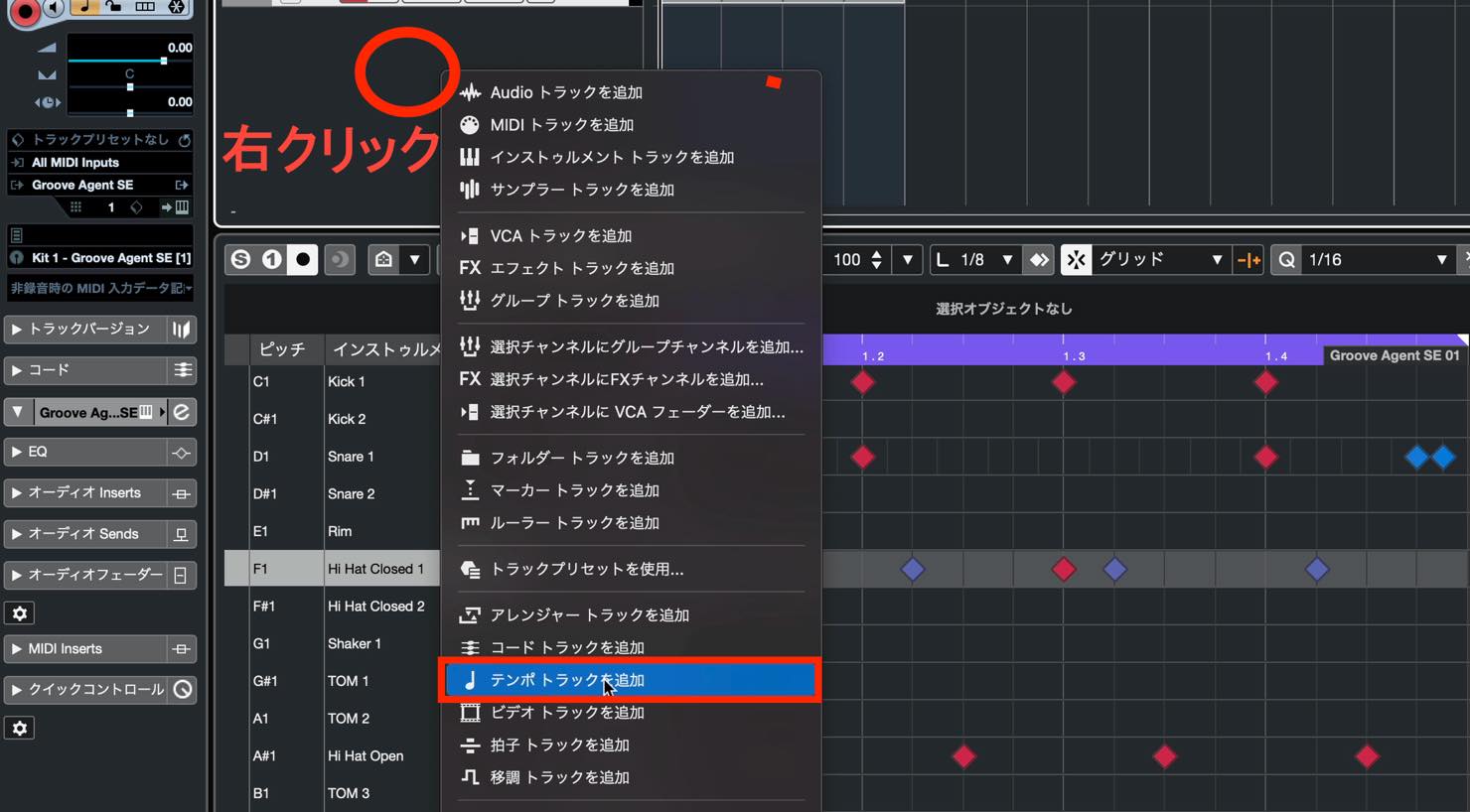Image resolution: width=1470 pixels, height=812 pixels.
Task: Click the オーディオ Sends icon
Action: 182,534
